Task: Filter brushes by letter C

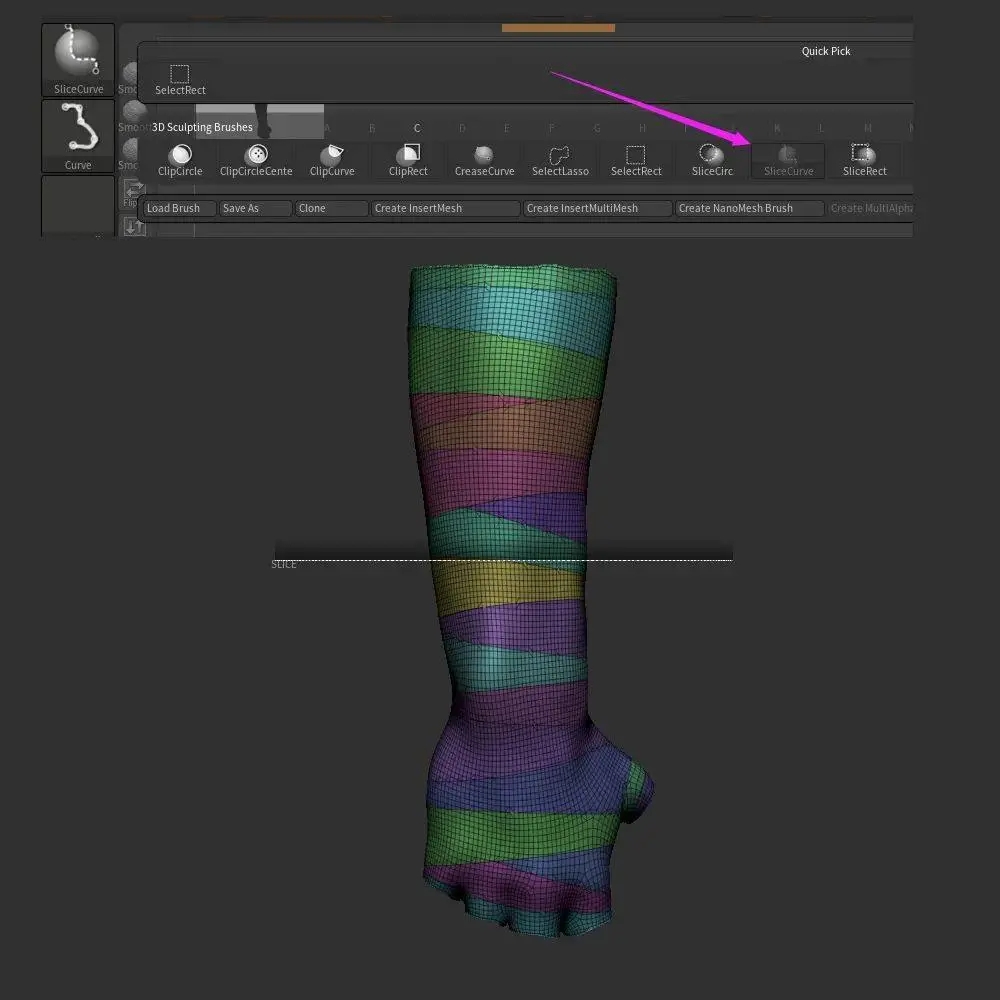Action: (417, 128)
